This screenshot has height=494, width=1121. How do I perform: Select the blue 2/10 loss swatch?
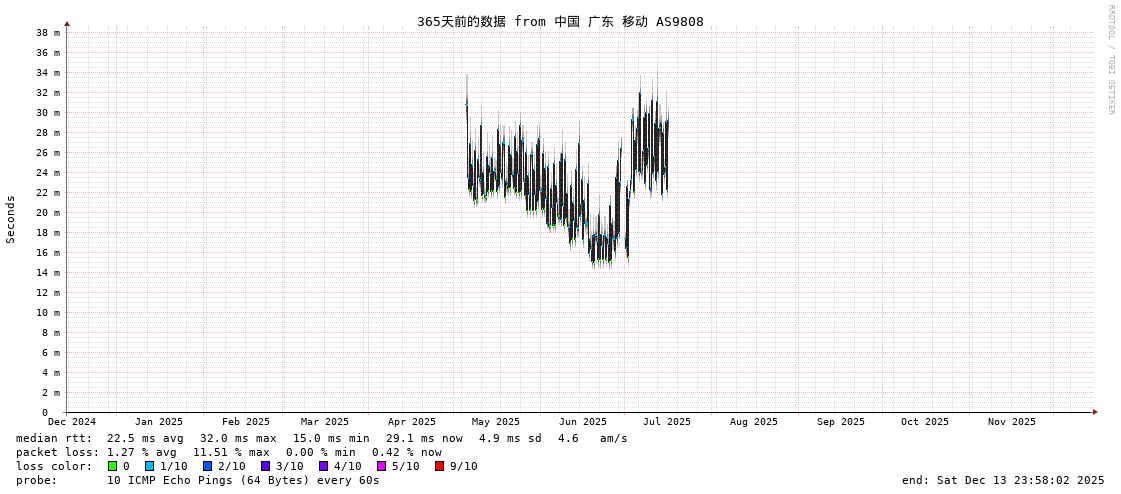207,466
